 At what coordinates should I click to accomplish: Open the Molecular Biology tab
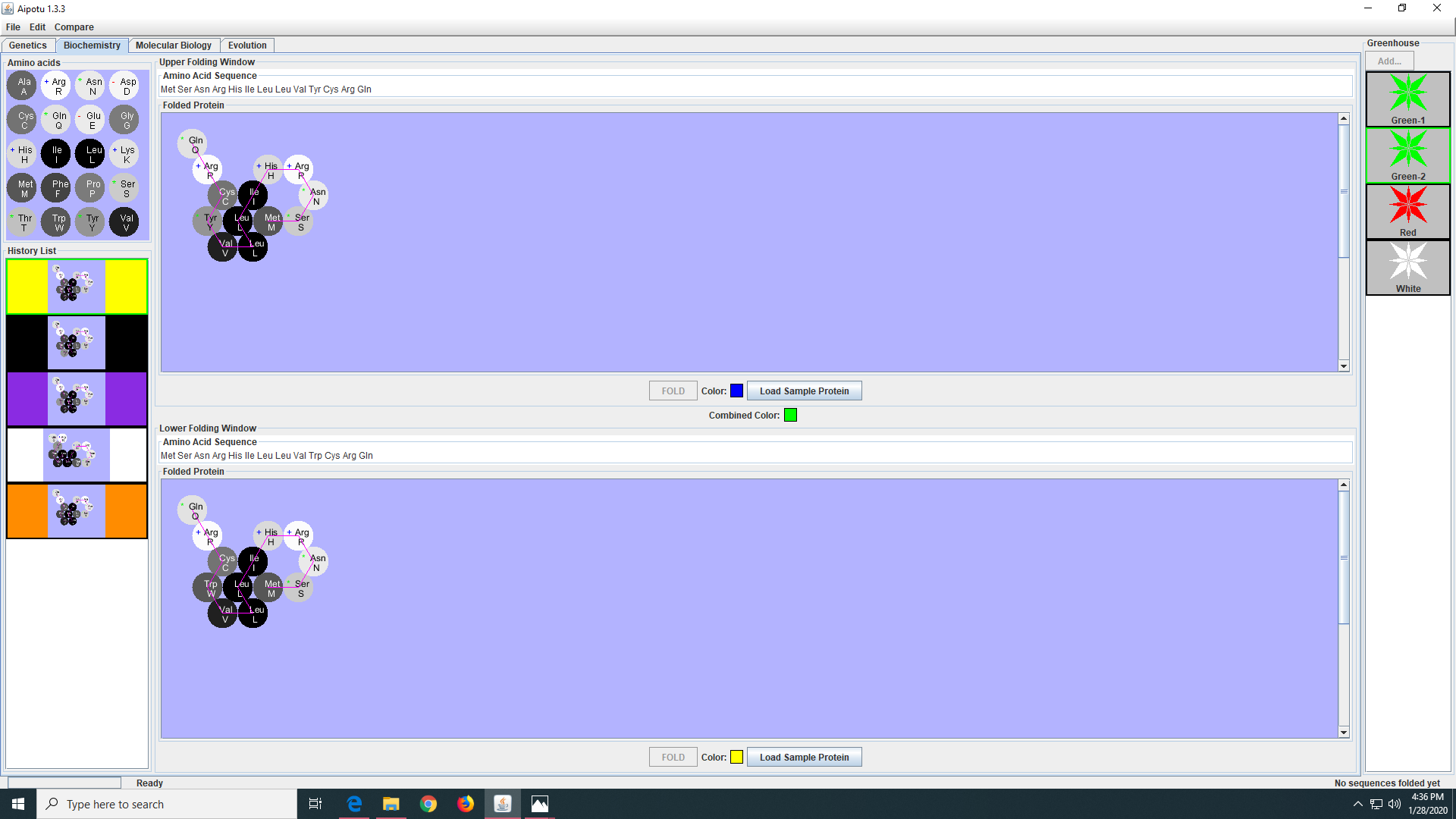pyautogui.click(x=174, y=45)
